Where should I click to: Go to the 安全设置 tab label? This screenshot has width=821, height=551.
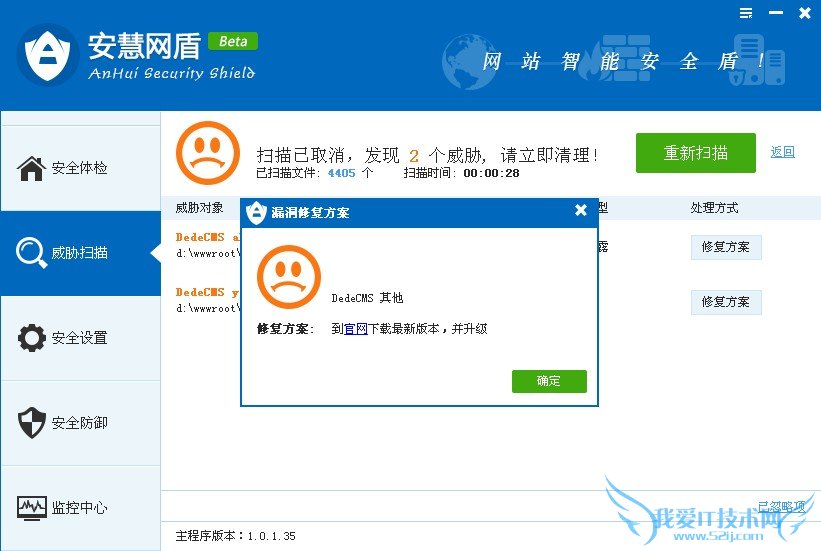pos(80,338)
